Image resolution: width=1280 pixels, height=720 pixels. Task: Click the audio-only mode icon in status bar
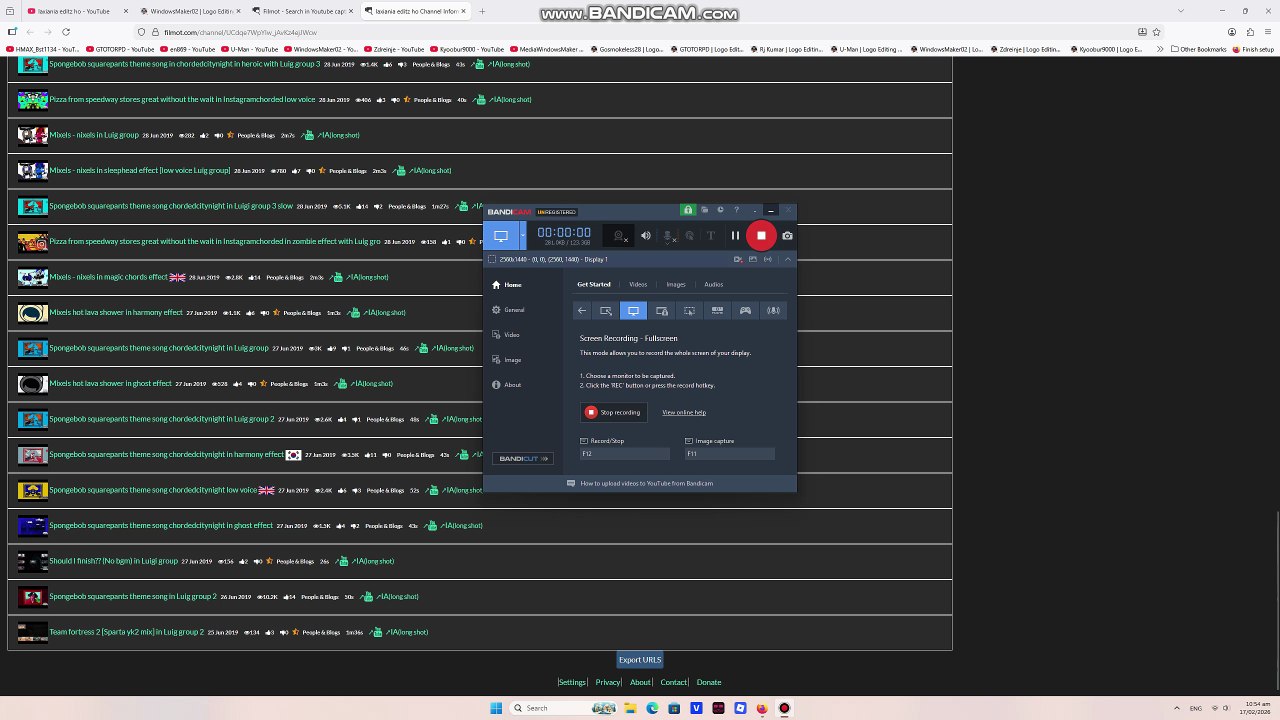(x=767, y=259)
